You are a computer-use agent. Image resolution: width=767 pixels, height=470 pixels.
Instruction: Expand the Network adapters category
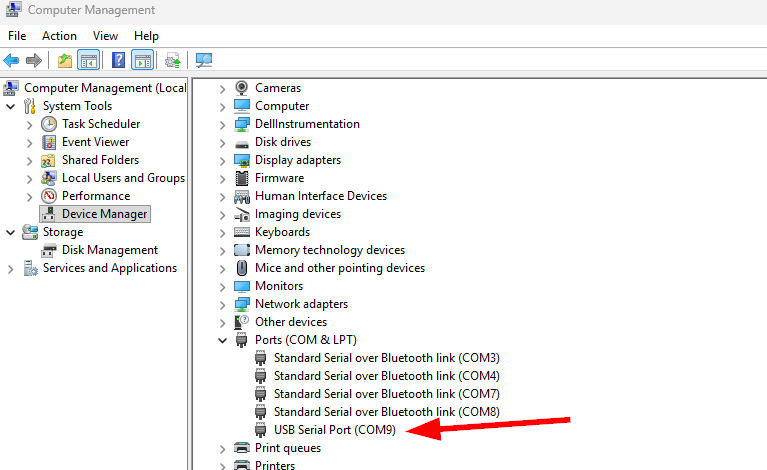(x=223, y=305)
